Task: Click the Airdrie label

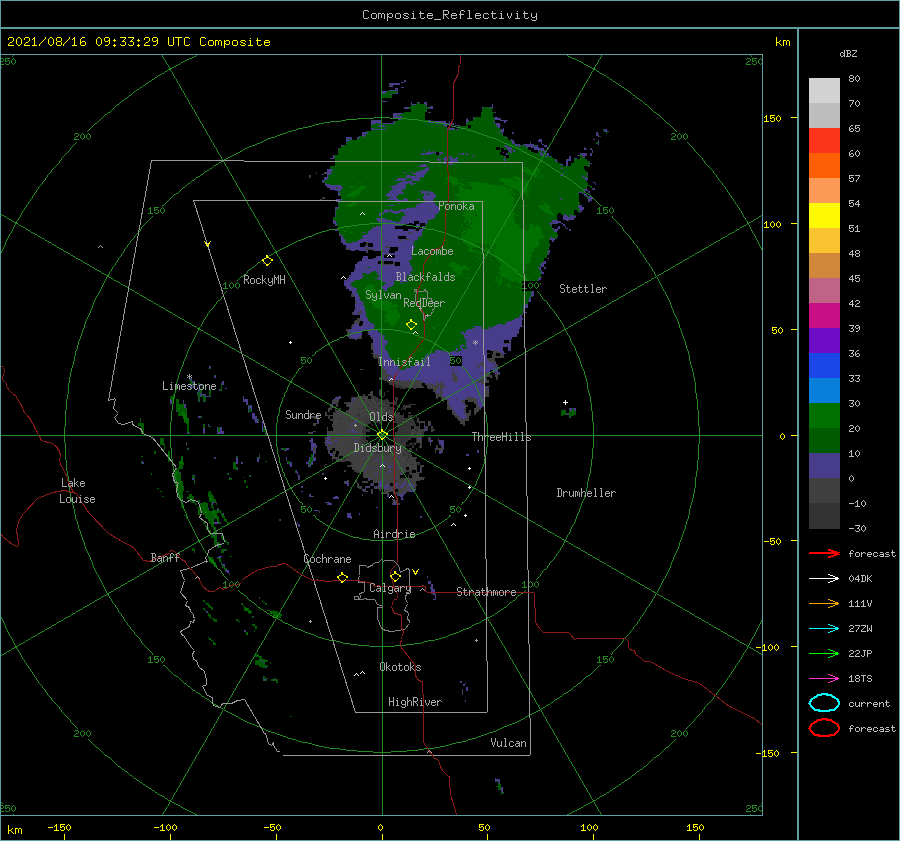Action: 394,534
